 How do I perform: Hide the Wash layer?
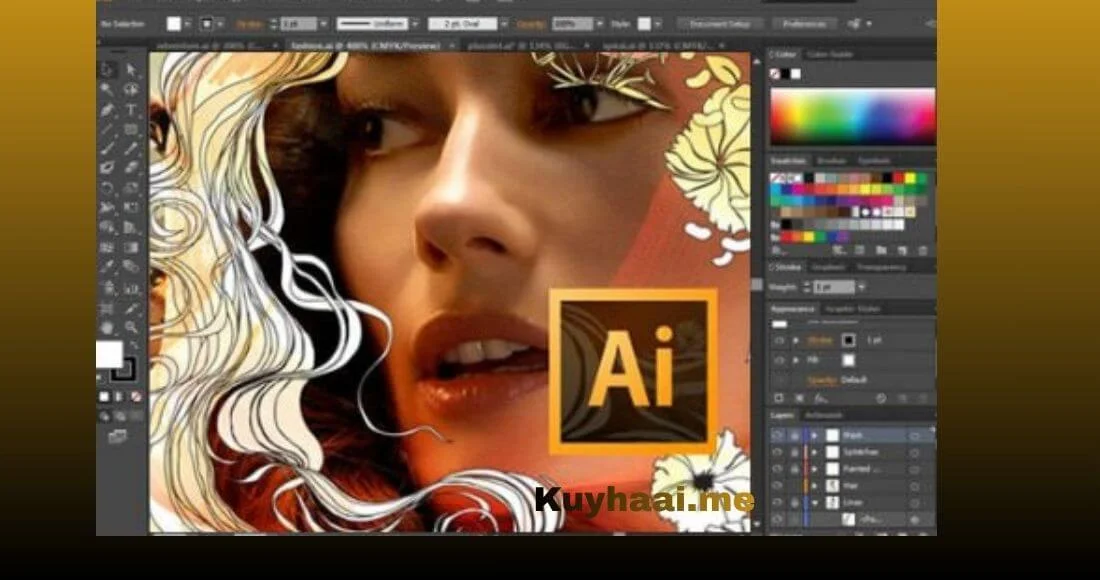[777, 436]
